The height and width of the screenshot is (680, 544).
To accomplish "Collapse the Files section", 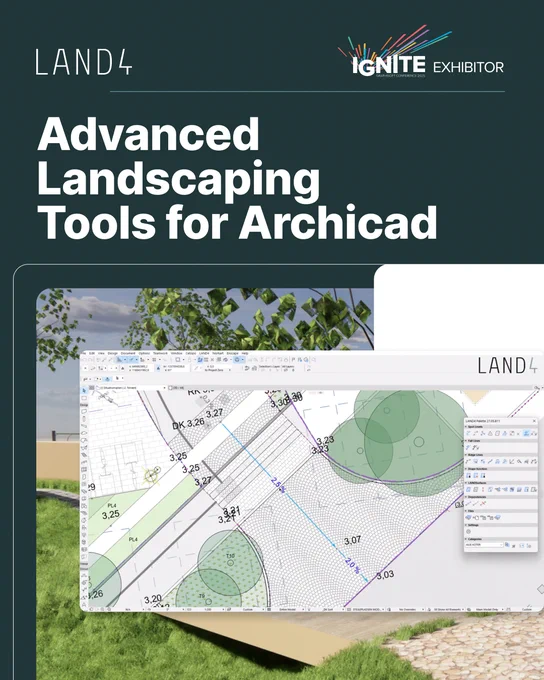I will [465, 511].
